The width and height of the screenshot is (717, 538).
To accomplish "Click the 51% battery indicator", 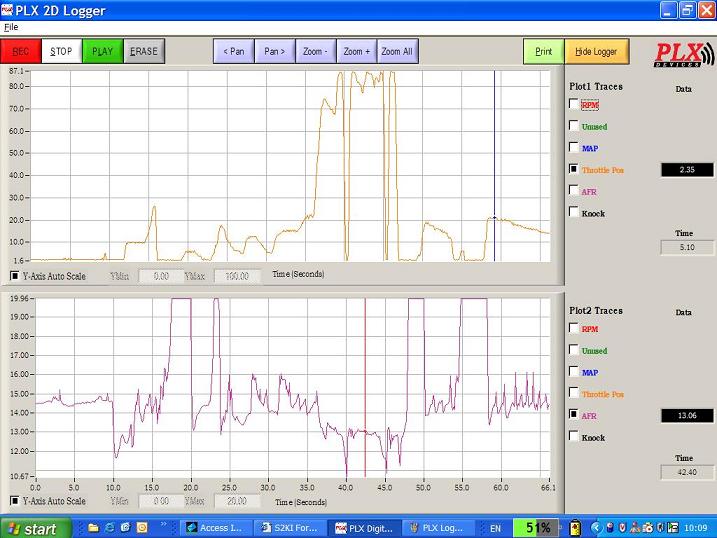I will coord(535,528).
